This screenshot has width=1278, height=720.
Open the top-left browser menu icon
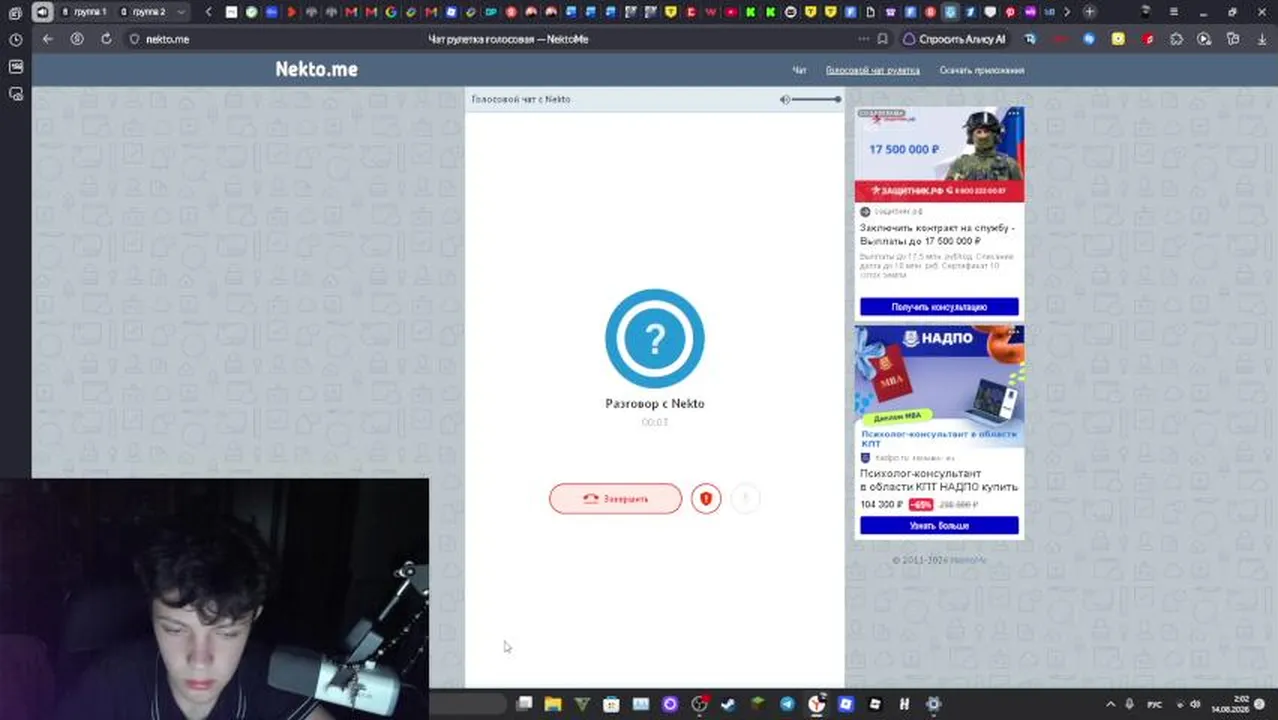pyautogui.click(x=15, y=13)
